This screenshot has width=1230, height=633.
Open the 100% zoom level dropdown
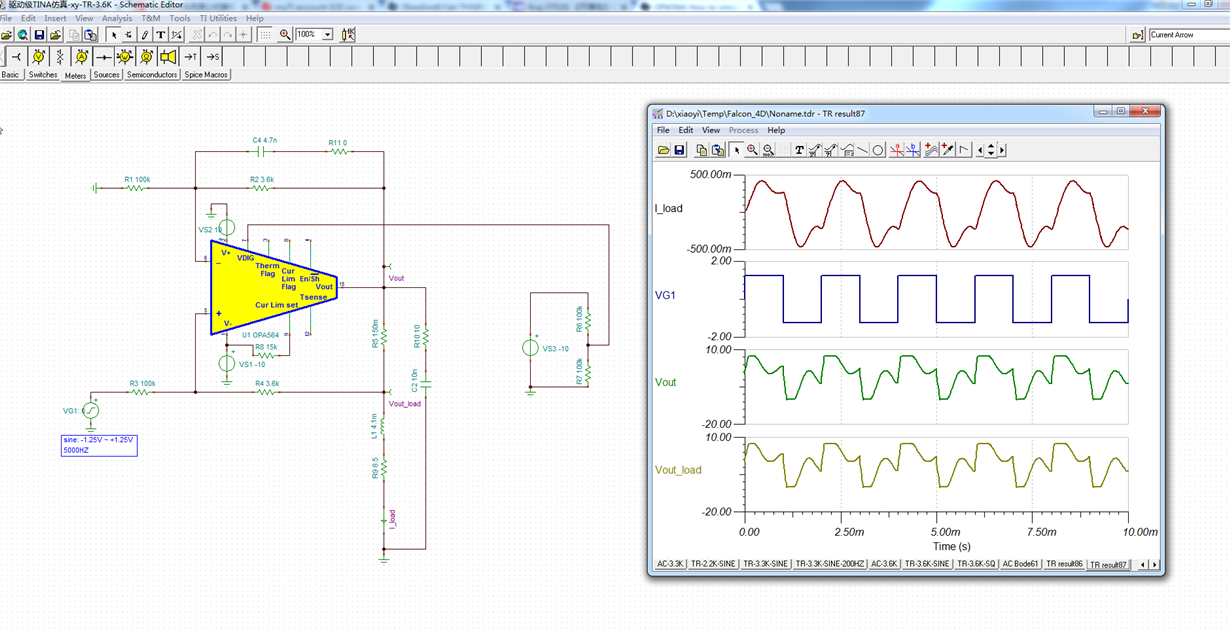(x=327, y=35)
